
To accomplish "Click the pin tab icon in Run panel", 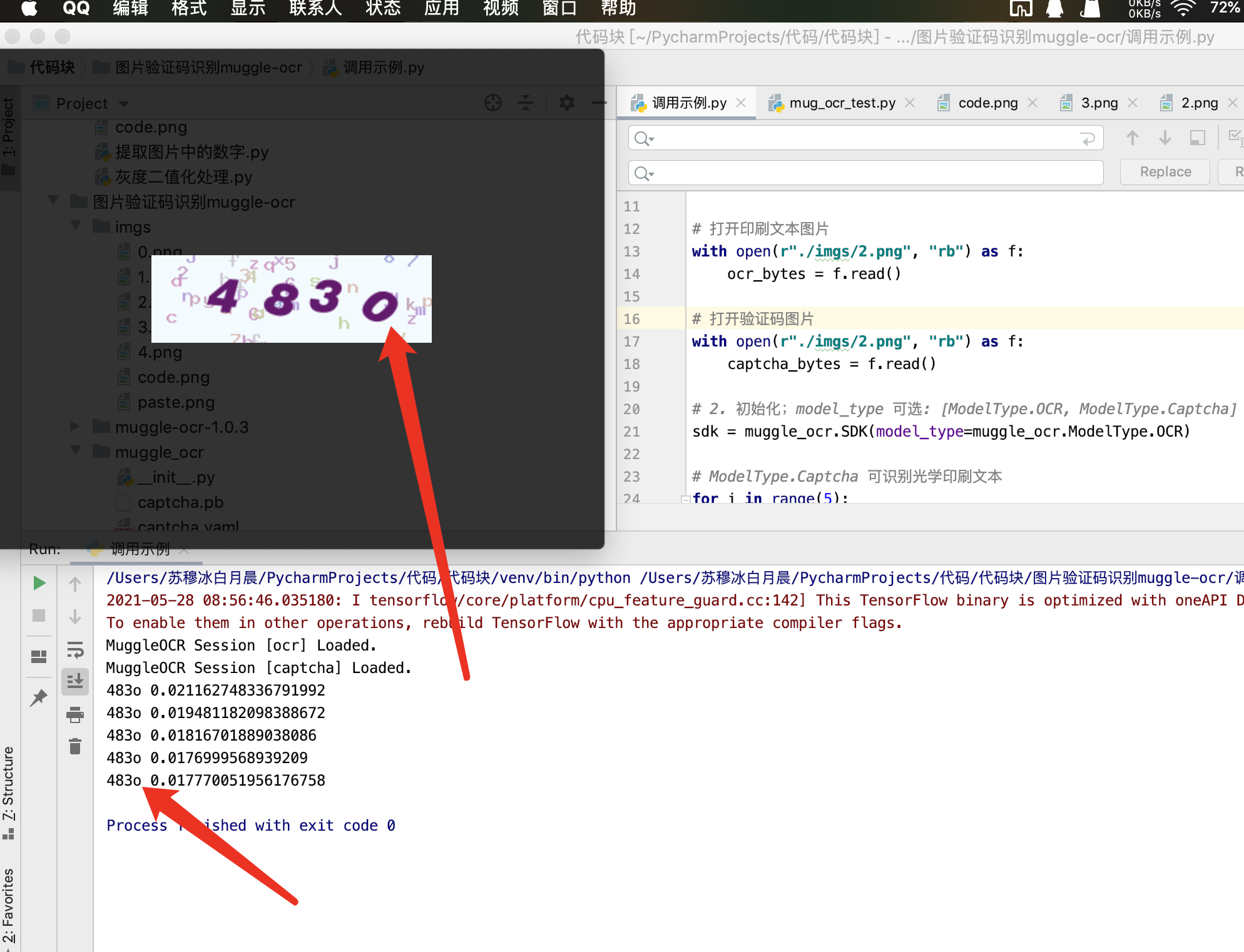I will 39,697.
